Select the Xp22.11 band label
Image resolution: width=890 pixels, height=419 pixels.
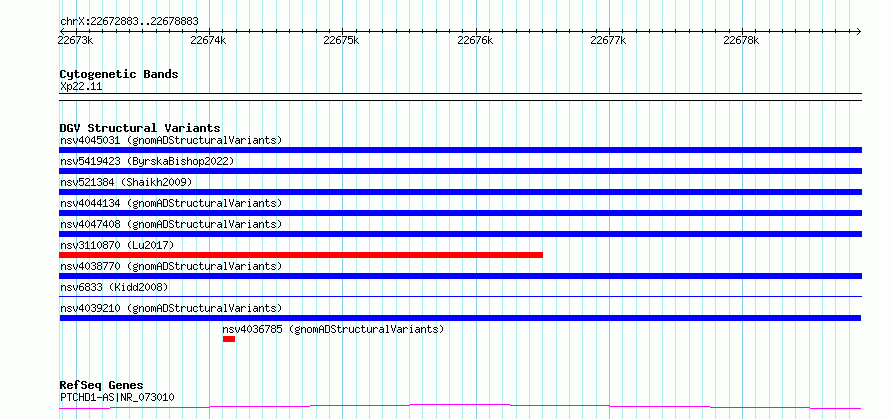(81, 87)
